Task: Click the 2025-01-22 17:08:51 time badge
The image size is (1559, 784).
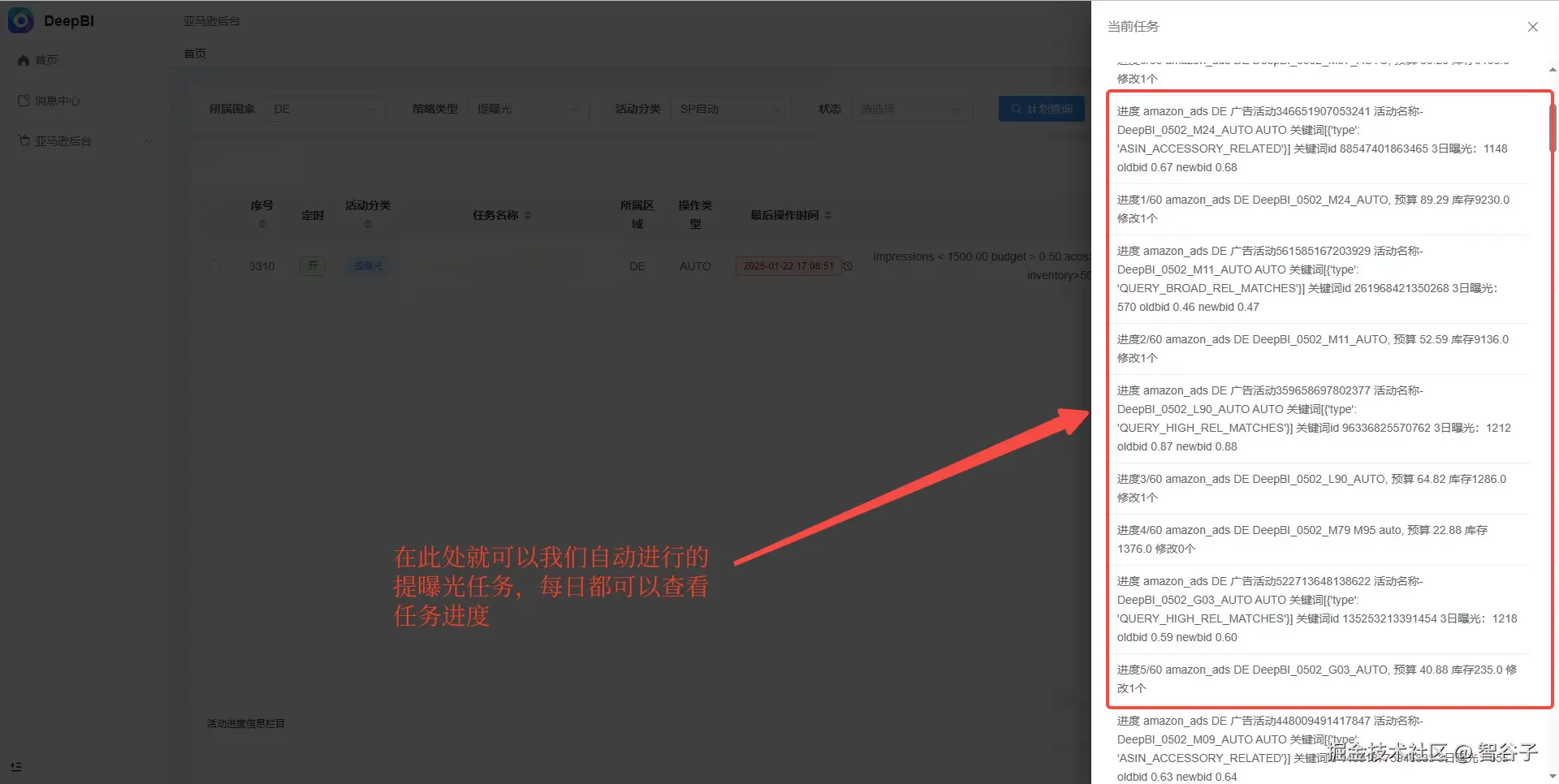Action: point(788,266)
